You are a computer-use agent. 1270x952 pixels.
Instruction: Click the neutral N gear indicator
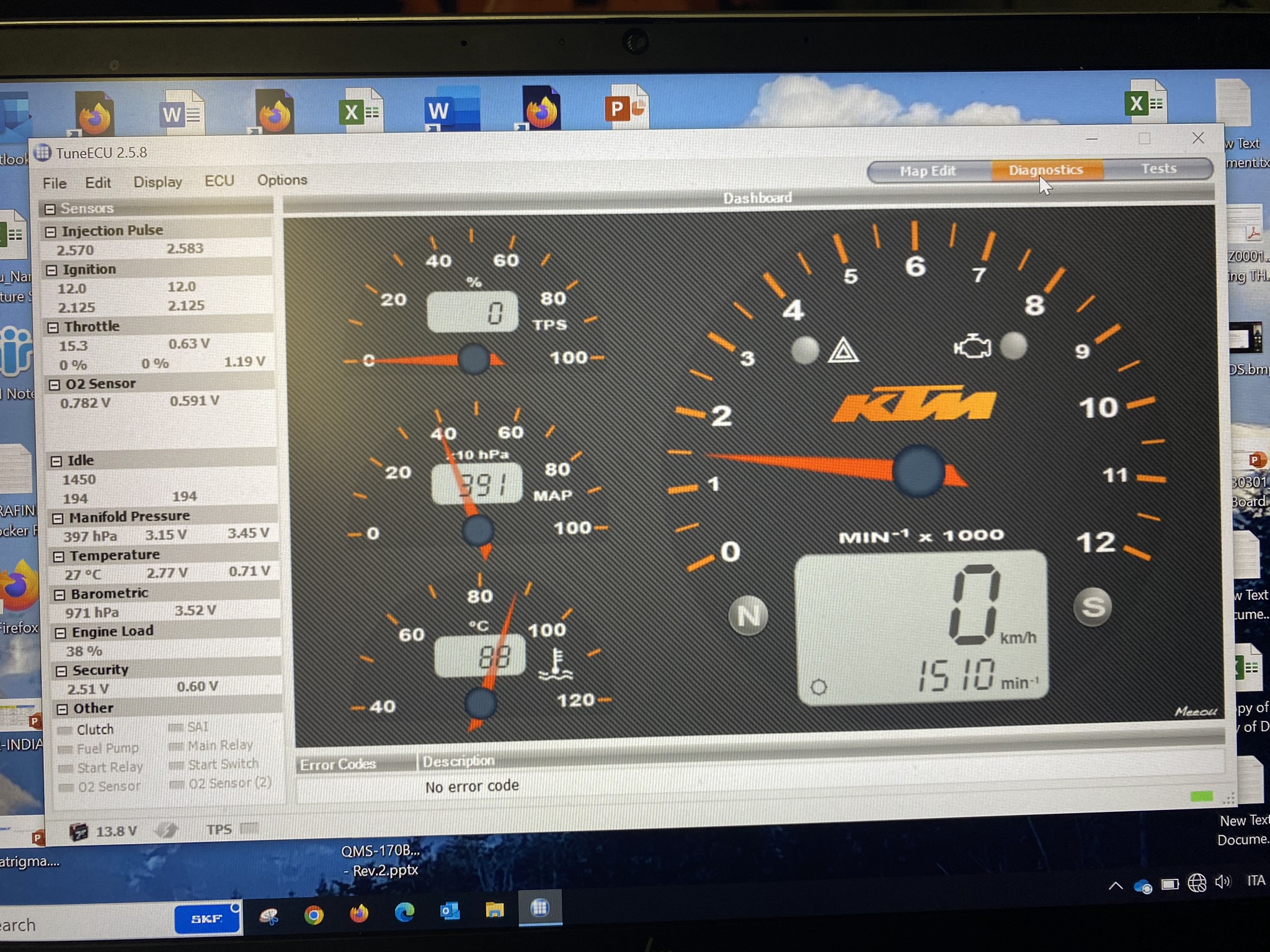(748, 615)
